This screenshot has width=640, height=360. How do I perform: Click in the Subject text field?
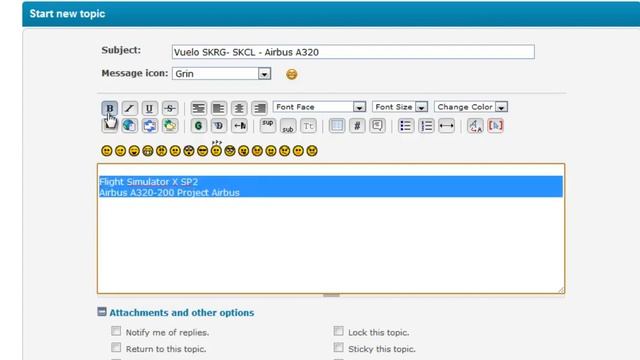(x=353, y=52)
